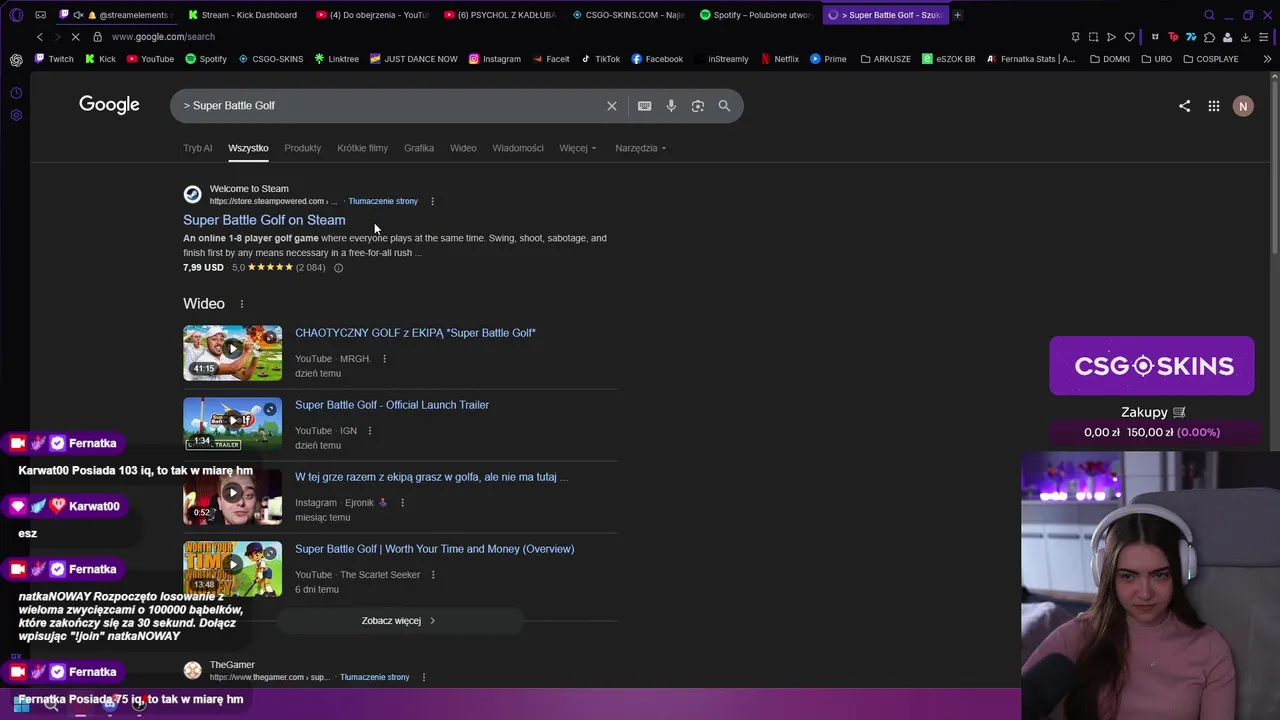Open the on-screen keyboard in search box
Image resolution: width=1280 pixels, height=720 pixels.
644,106
